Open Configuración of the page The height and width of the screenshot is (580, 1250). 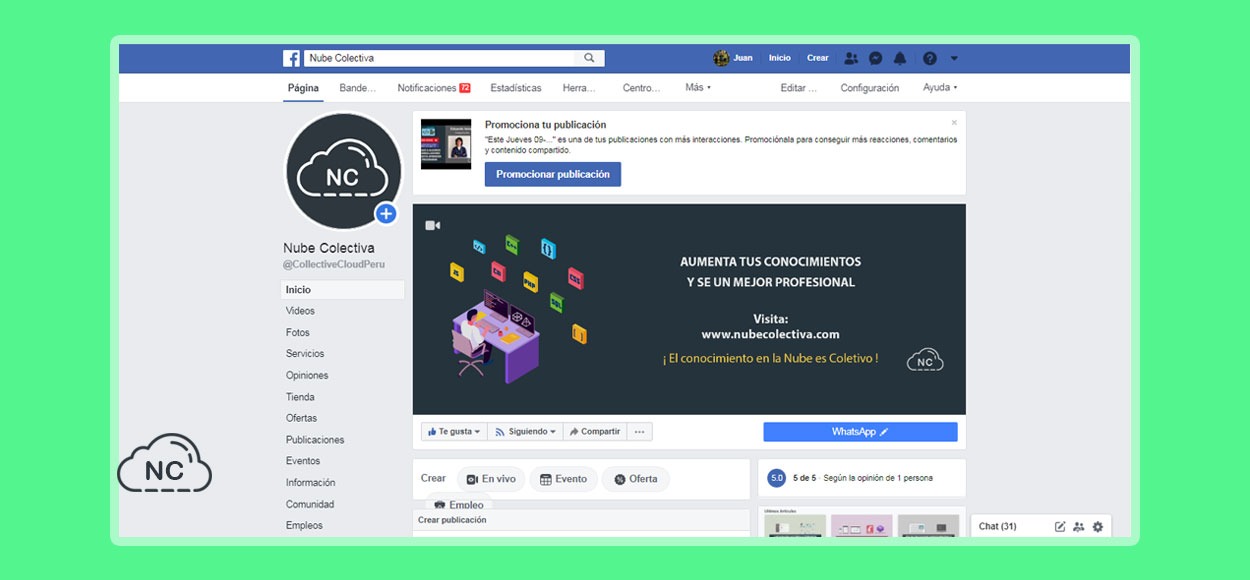tap(870, 88)
